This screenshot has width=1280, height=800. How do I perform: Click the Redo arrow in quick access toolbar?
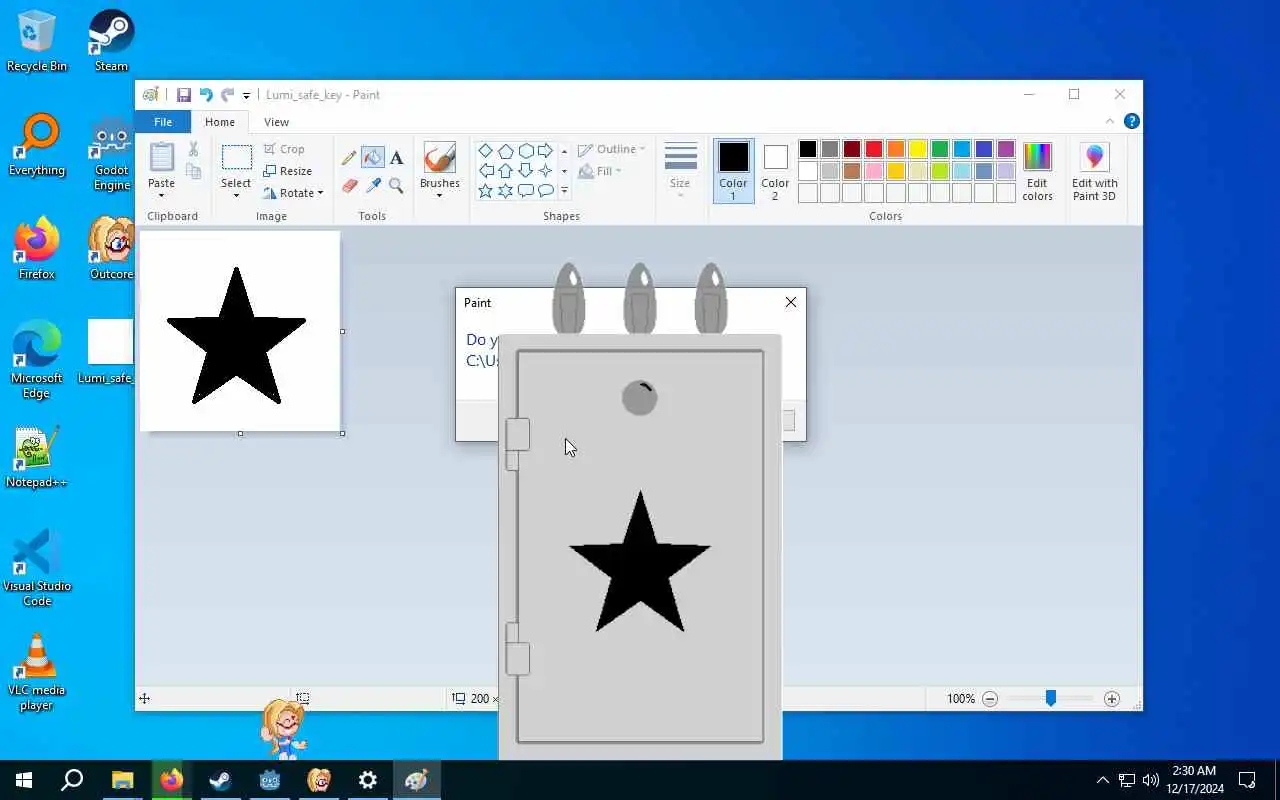(x=227, y=95)
